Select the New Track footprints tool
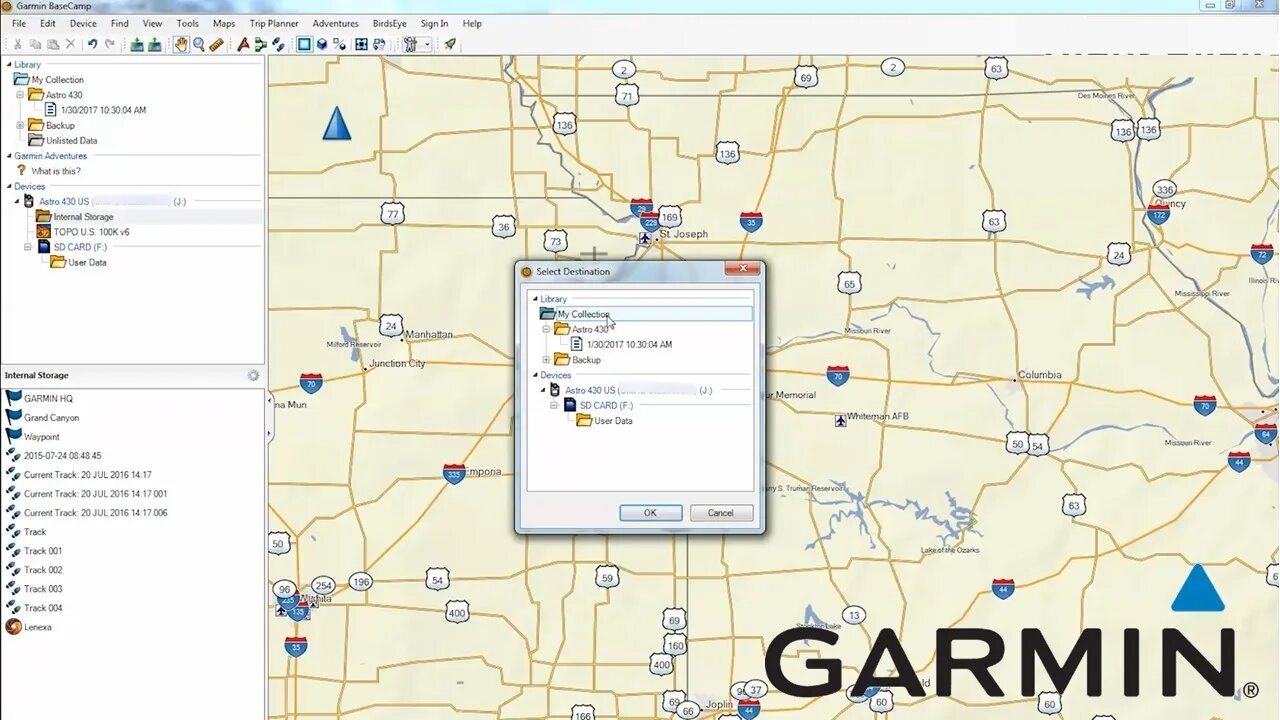1280x720 pixels. [x=278, y=44]
